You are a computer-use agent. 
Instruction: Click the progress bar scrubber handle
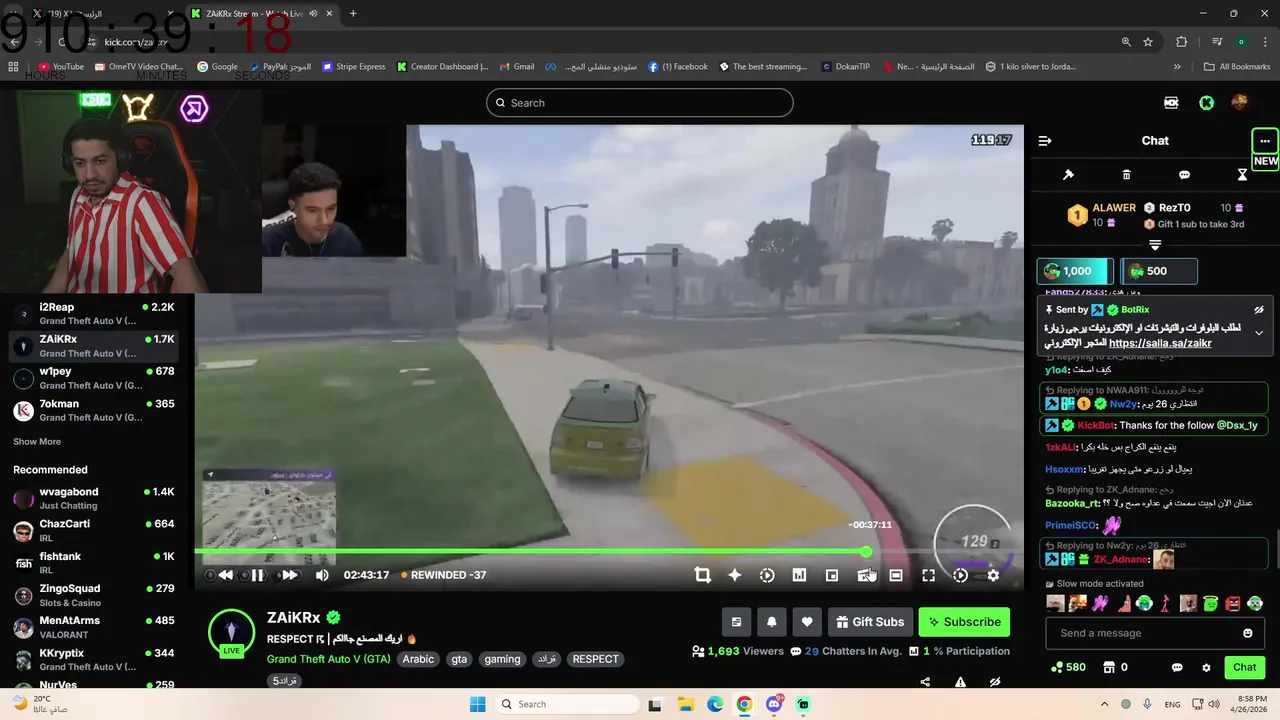pyautogui.click(x=866, y=551)
